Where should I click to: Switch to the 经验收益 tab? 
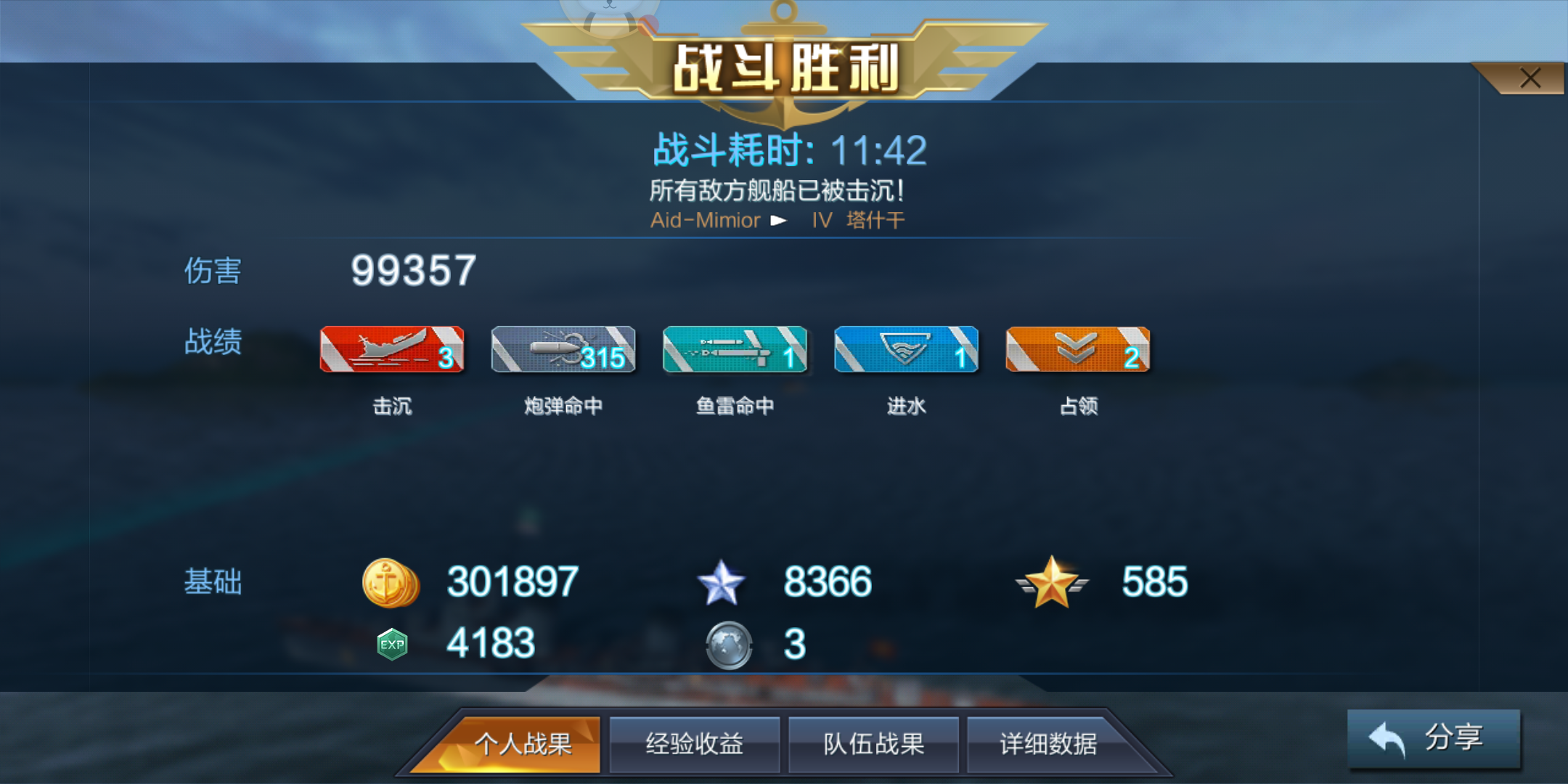(x=695, y=744)
